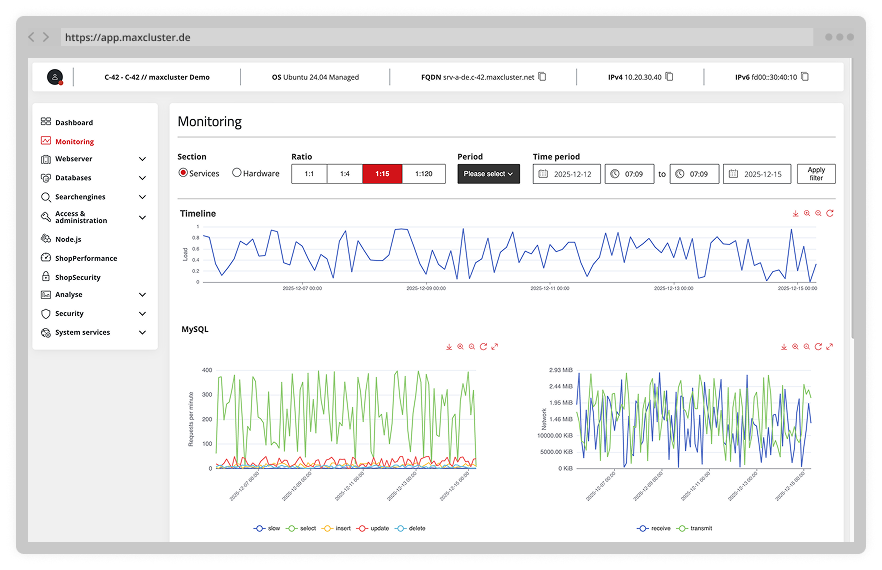Select the Services section radio

(x=183, y=173)
